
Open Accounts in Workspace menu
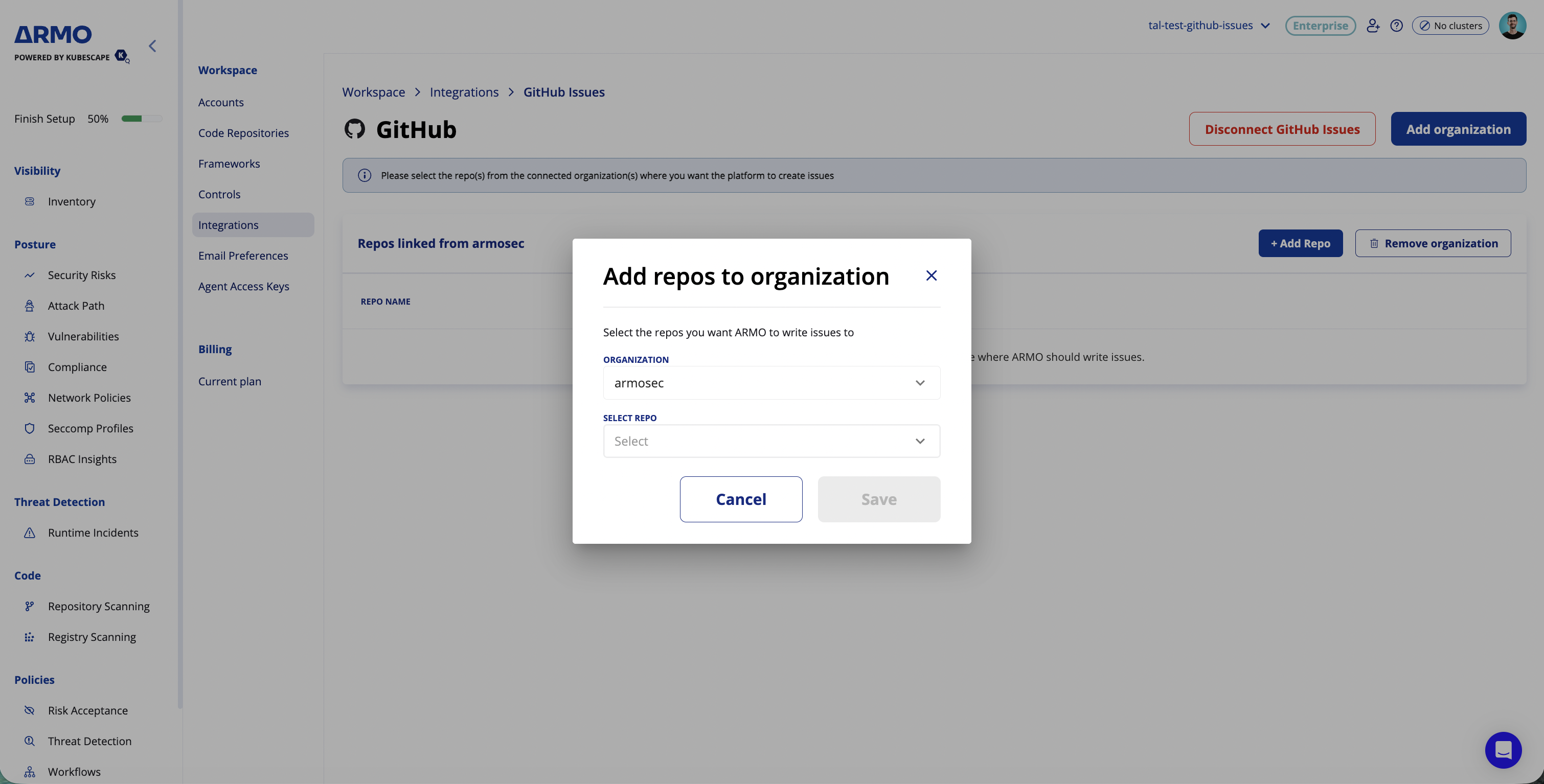220,103
